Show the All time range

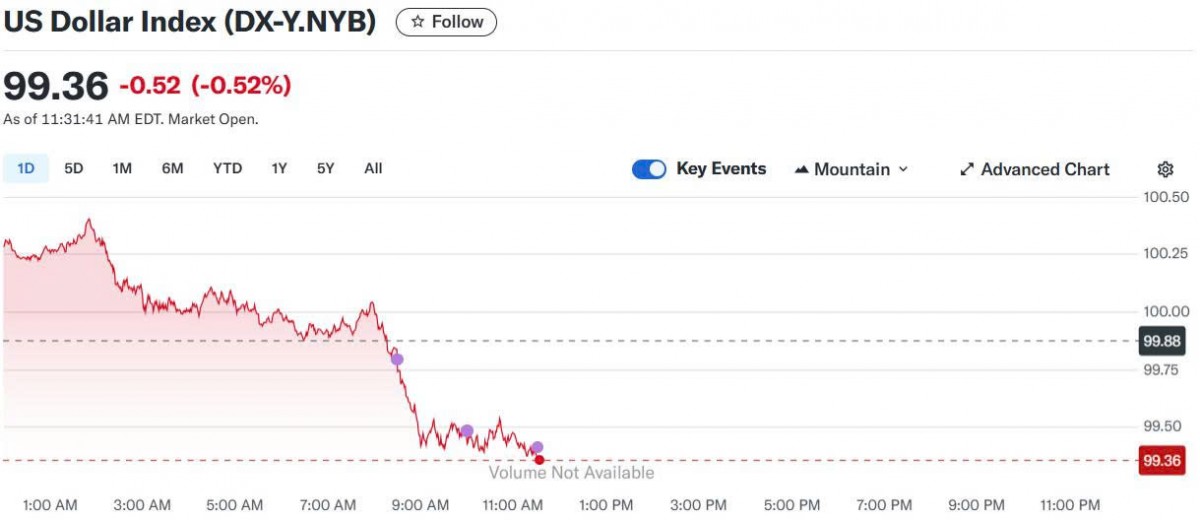click(373, 168)
